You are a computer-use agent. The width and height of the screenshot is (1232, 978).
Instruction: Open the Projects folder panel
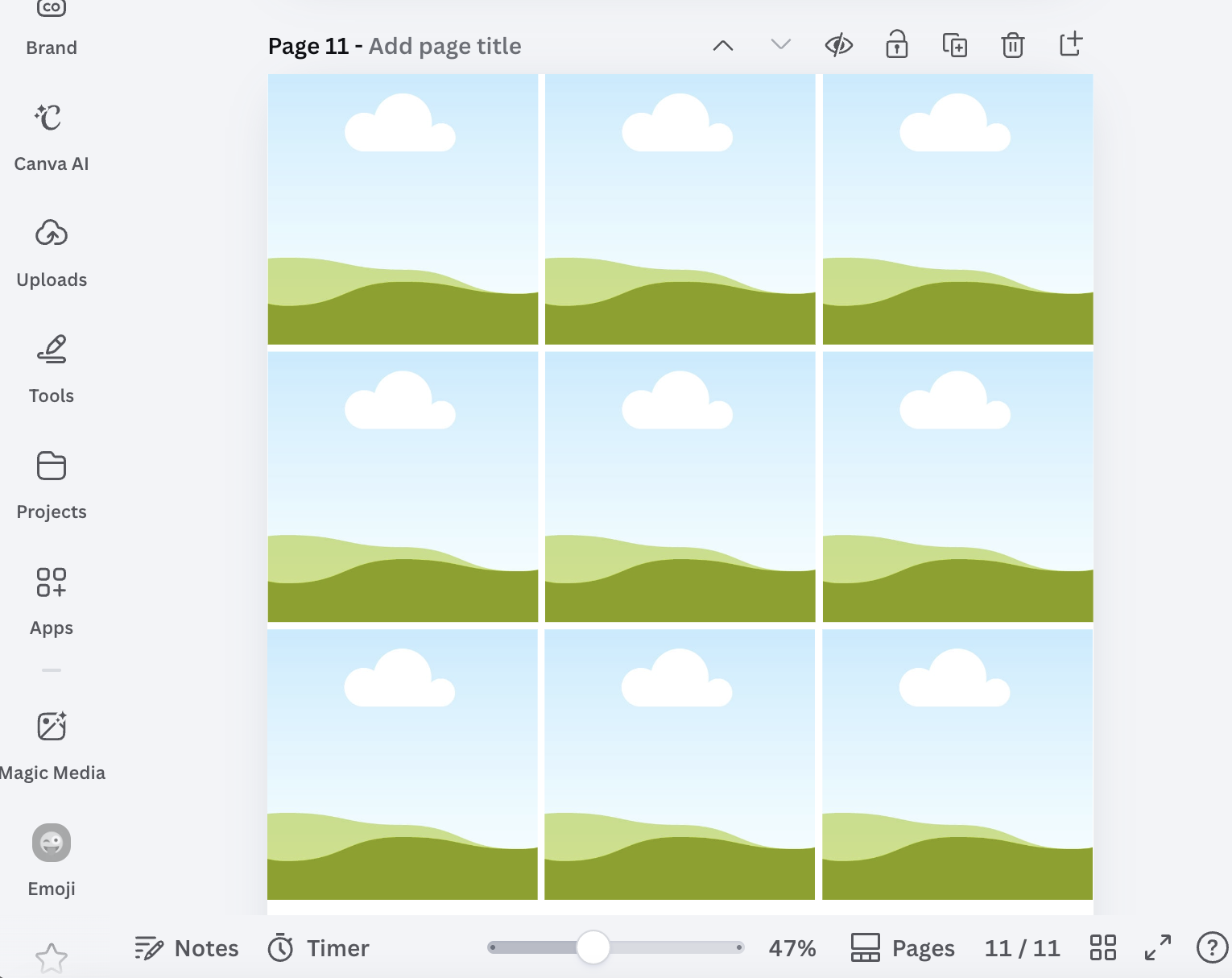coord(52,487)
